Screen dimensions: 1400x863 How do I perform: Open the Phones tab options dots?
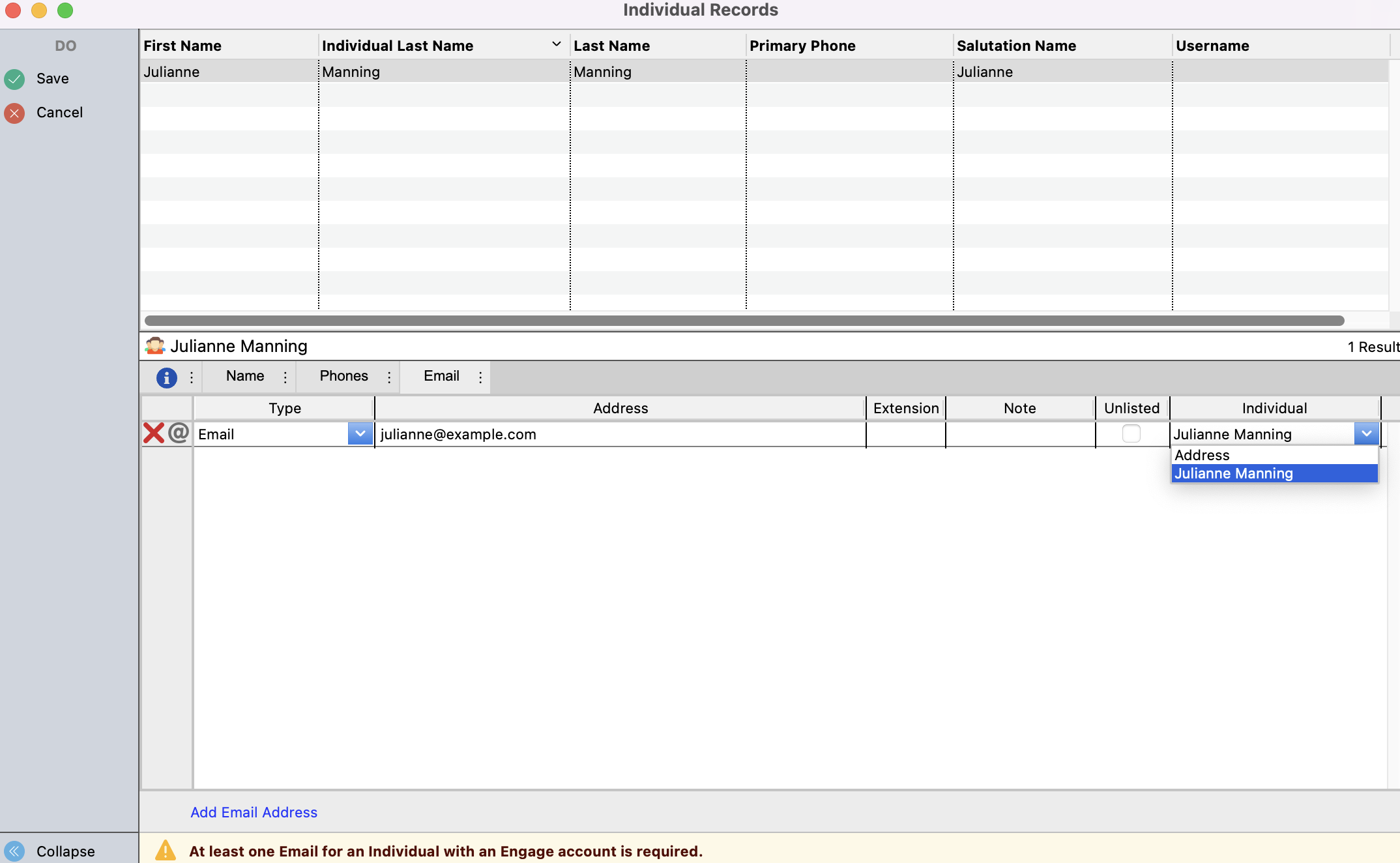(389, 377)
